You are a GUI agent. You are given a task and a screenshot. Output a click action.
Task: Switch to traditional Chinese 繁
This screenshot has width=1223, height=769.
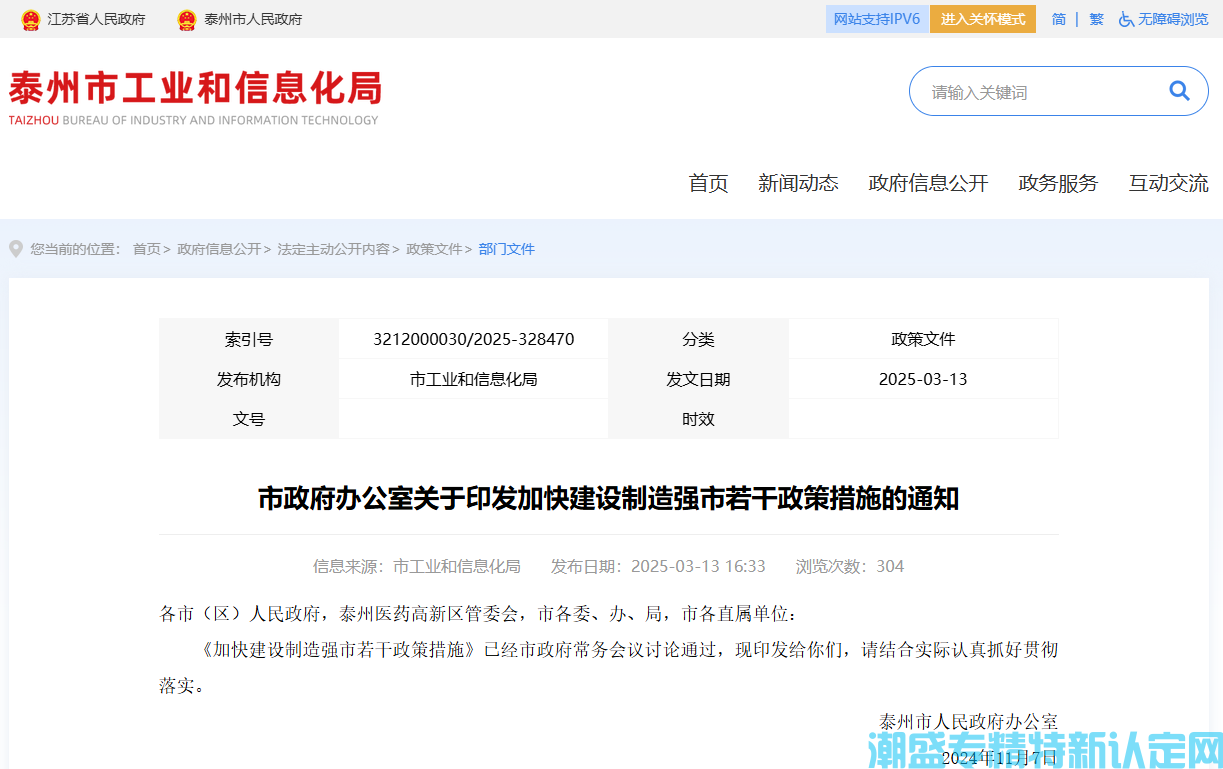(x=1097, y=19)
